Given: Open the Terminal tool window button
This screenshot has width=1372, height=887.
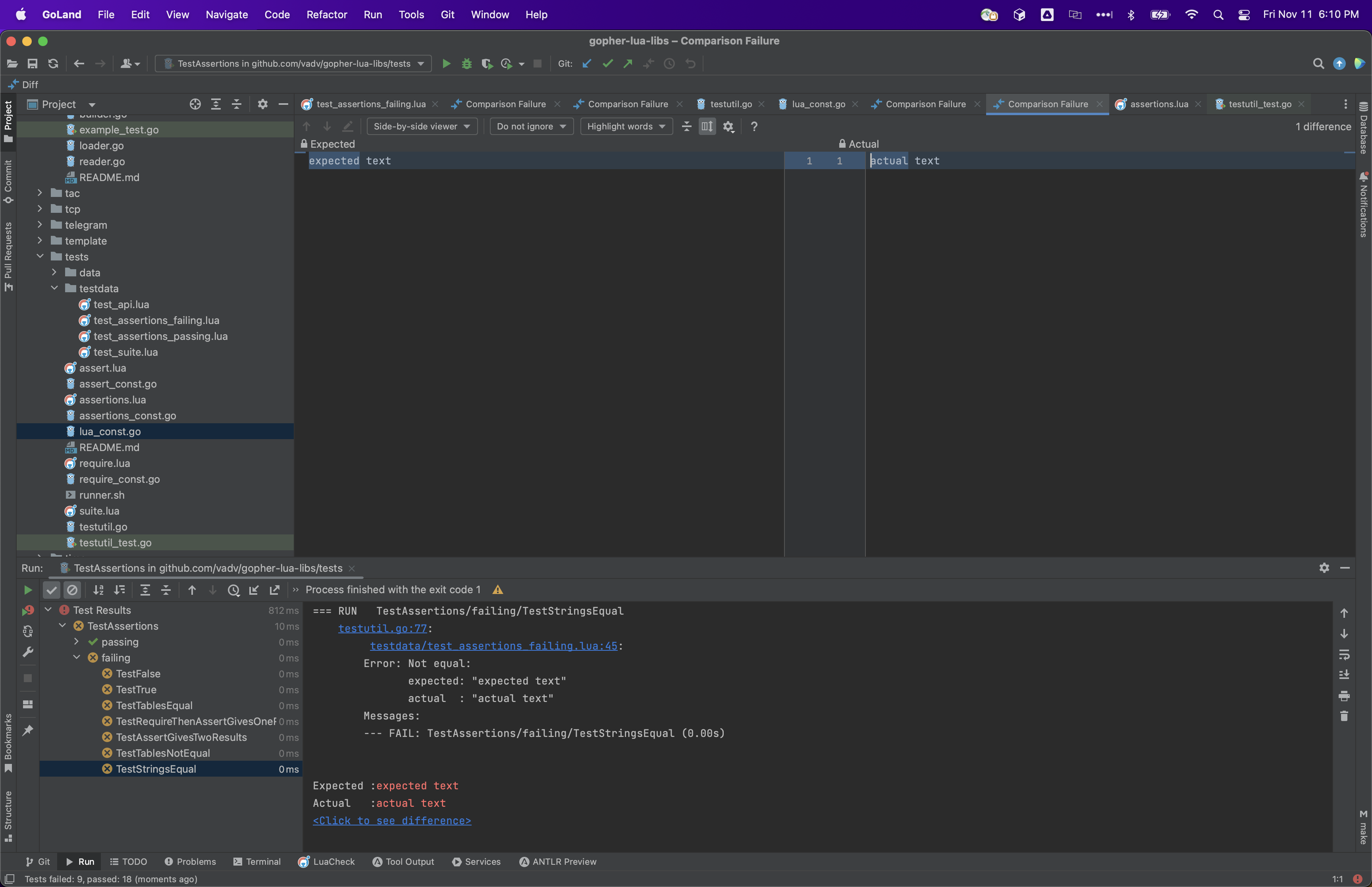Looking at the screenshot, I should (x=257, y=861).
